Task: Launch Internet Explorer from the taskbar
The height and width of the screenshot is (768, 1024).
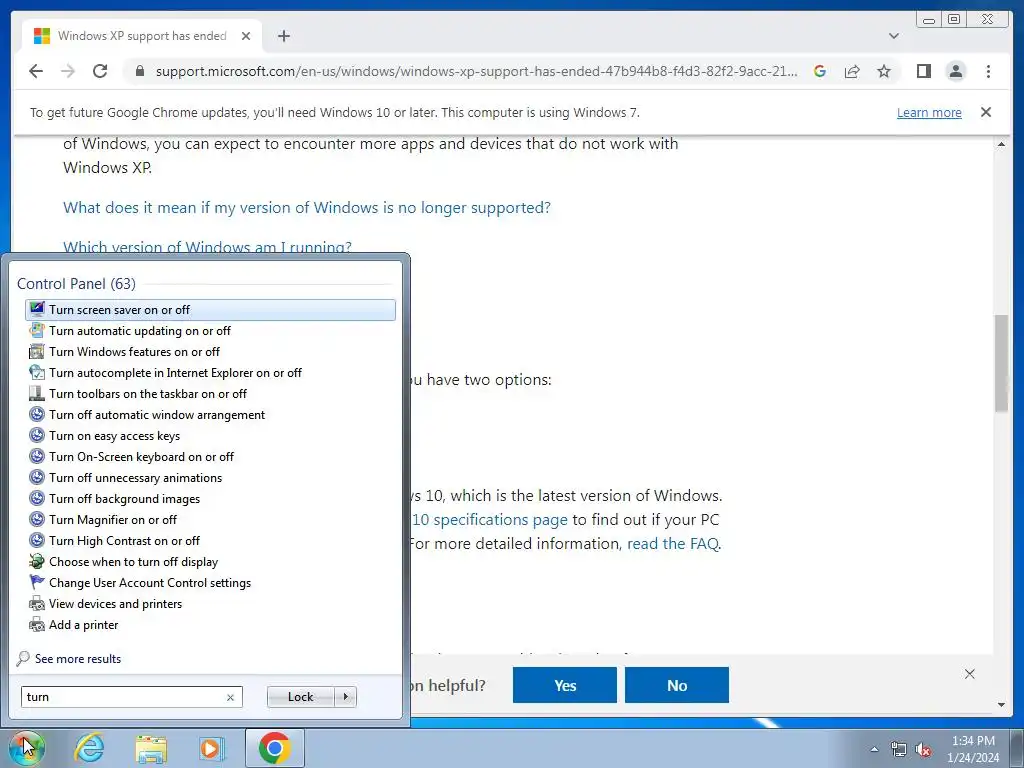Action: coord(89,748)
